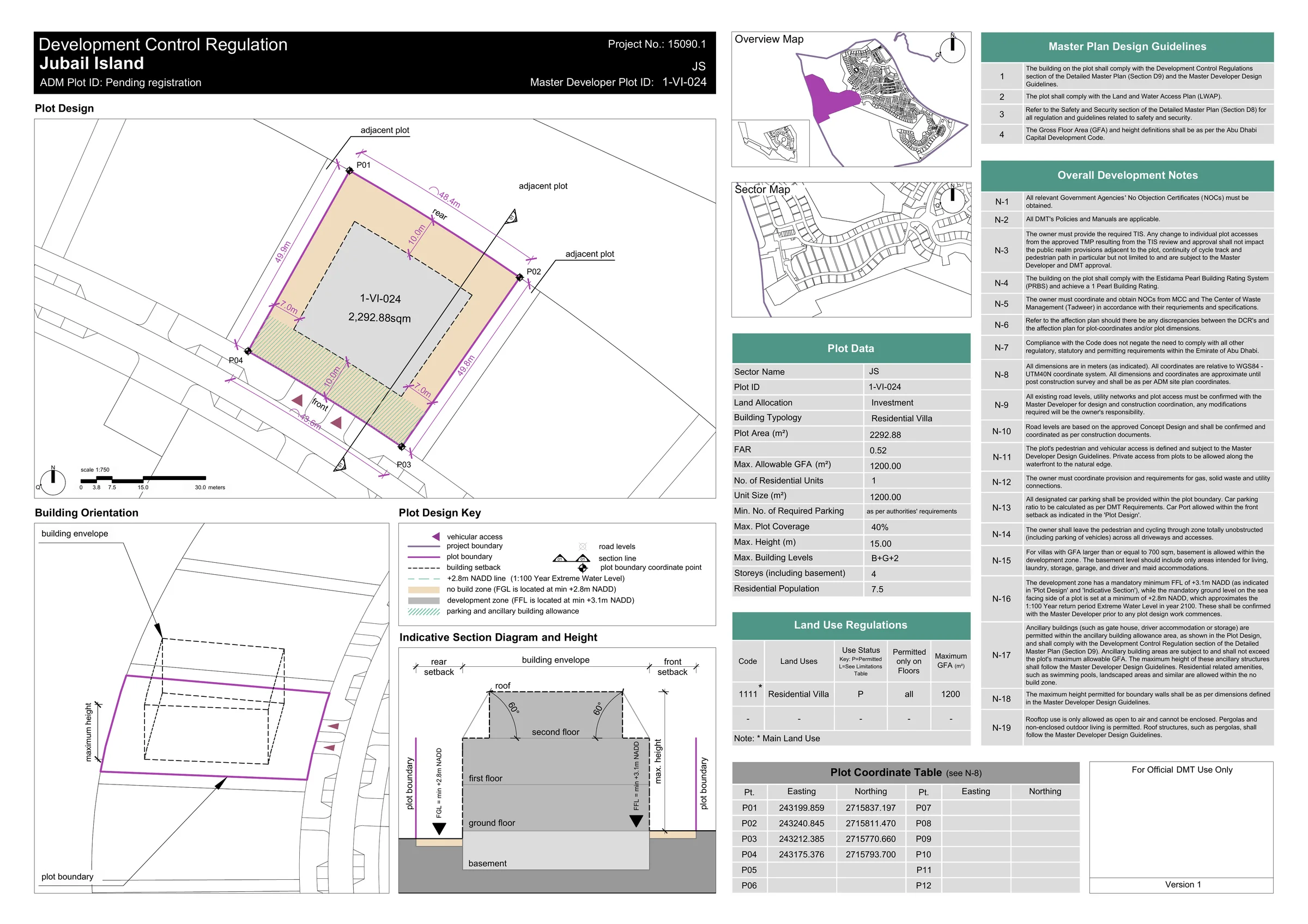This screenshot has width=1308, height=924.
Task: Click the '49.9m' side dimension label
Action: (282, 252)
